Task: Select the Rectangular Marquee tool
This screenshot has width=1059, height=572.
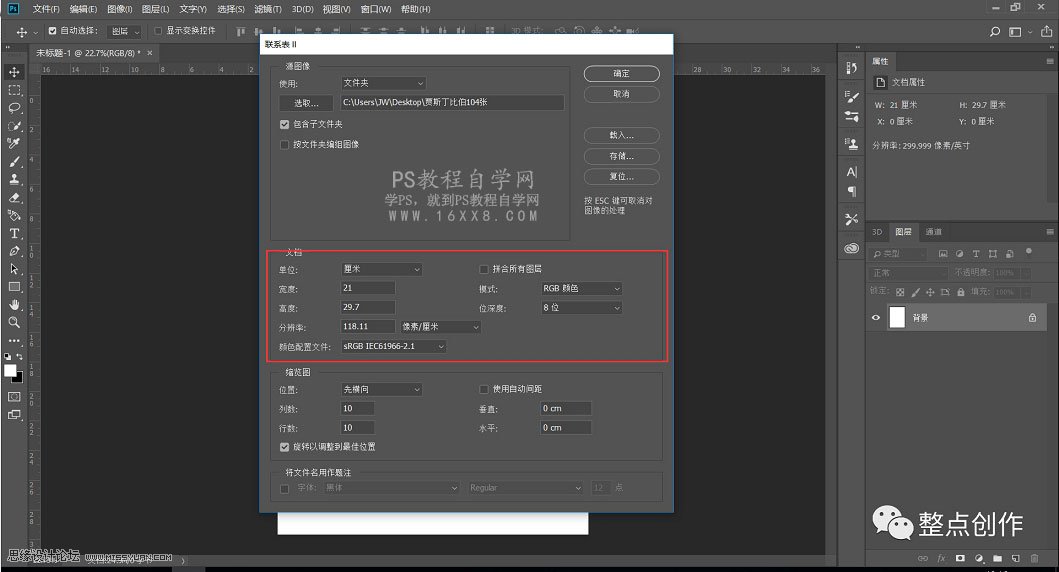Action: [x=14, y=90]
